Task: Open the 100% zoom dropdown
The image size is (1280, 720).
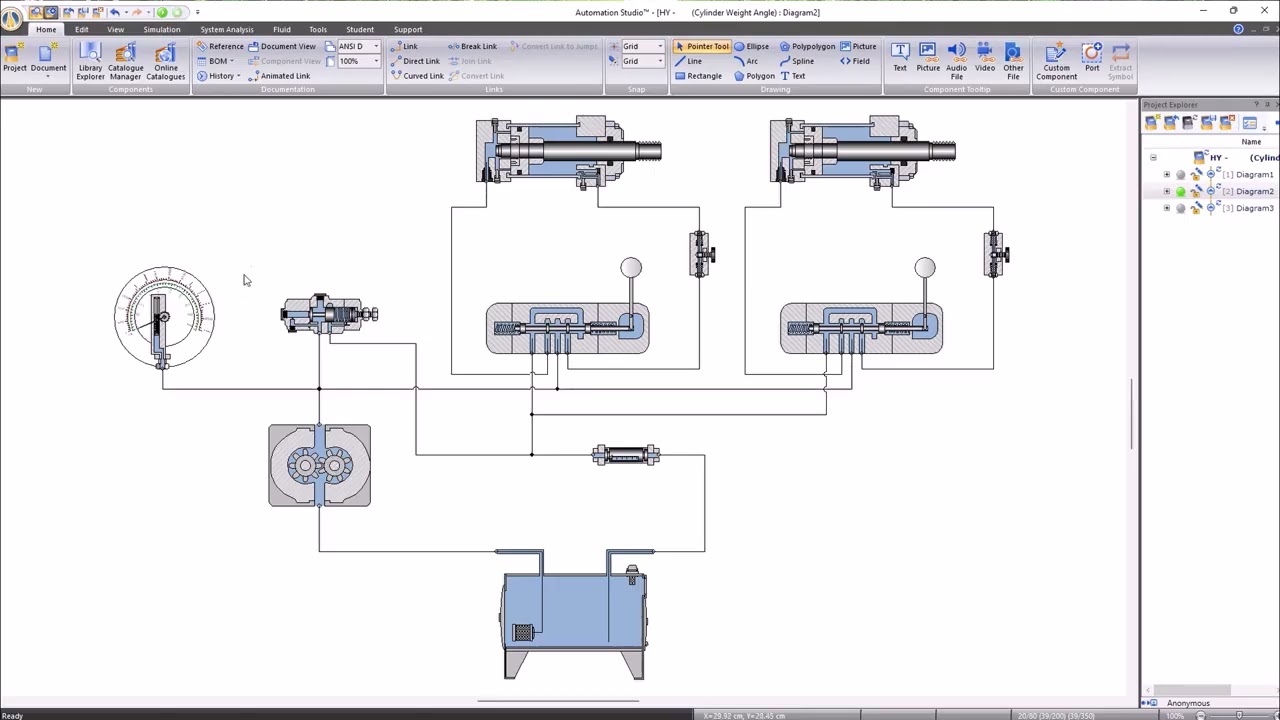Action: click(376, 61)
